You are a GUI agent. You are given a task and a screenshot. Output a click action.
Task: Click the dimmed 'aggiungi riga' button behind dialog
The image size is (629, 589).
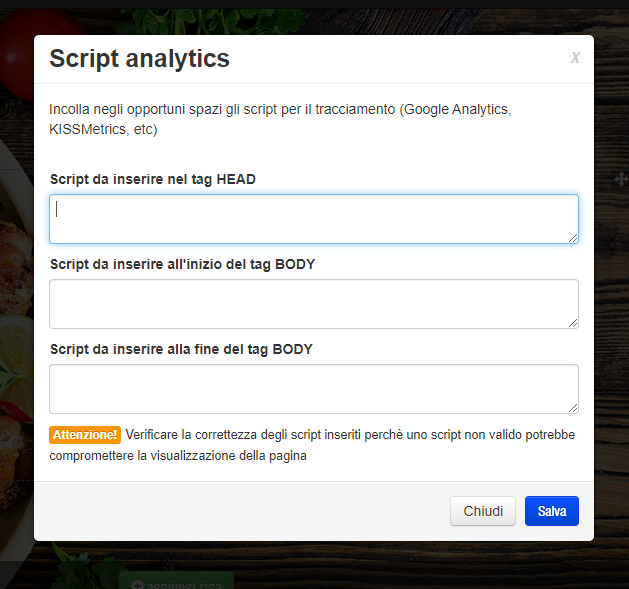click(176, 582)
